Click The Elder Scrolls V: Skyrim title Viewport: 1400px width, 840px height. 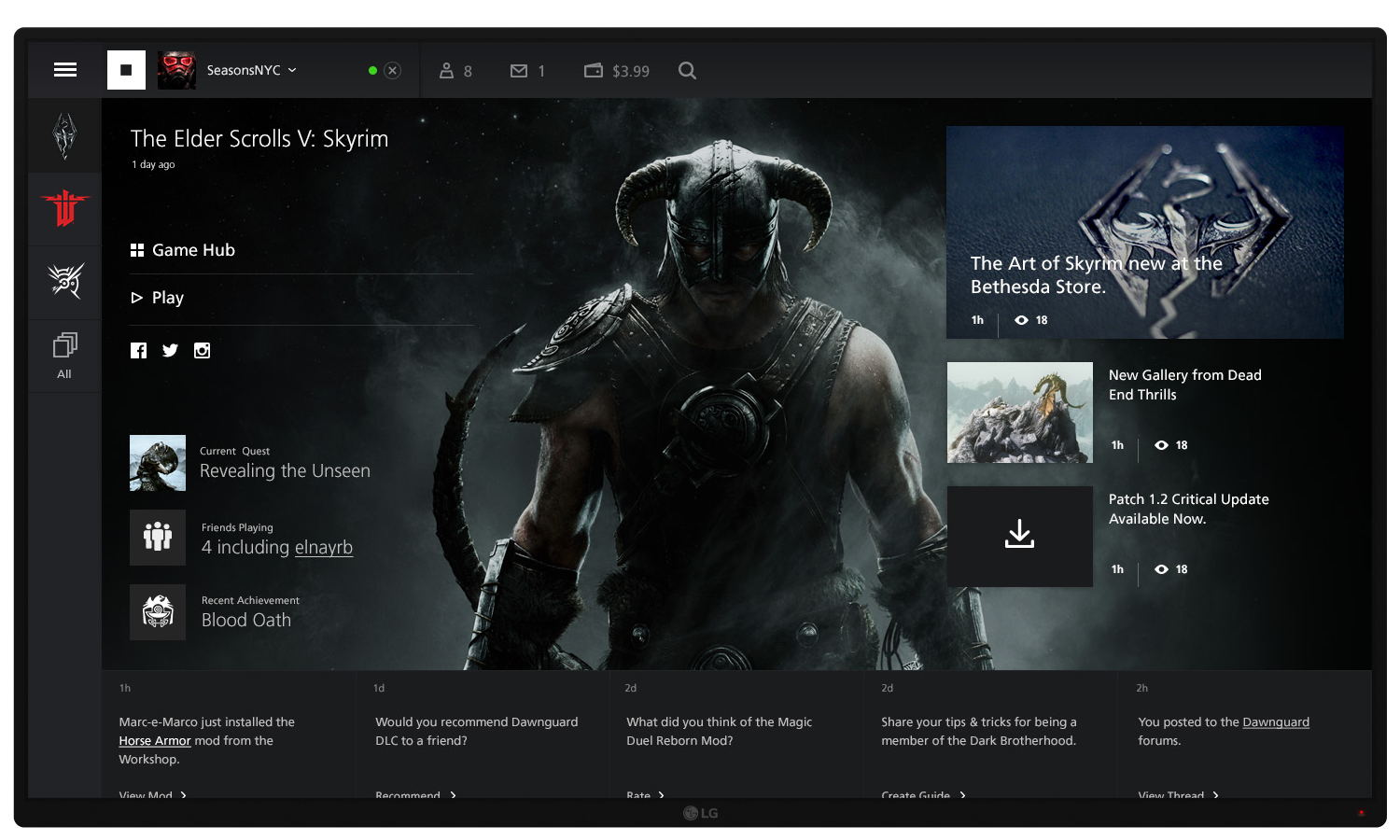click(259, 139)
